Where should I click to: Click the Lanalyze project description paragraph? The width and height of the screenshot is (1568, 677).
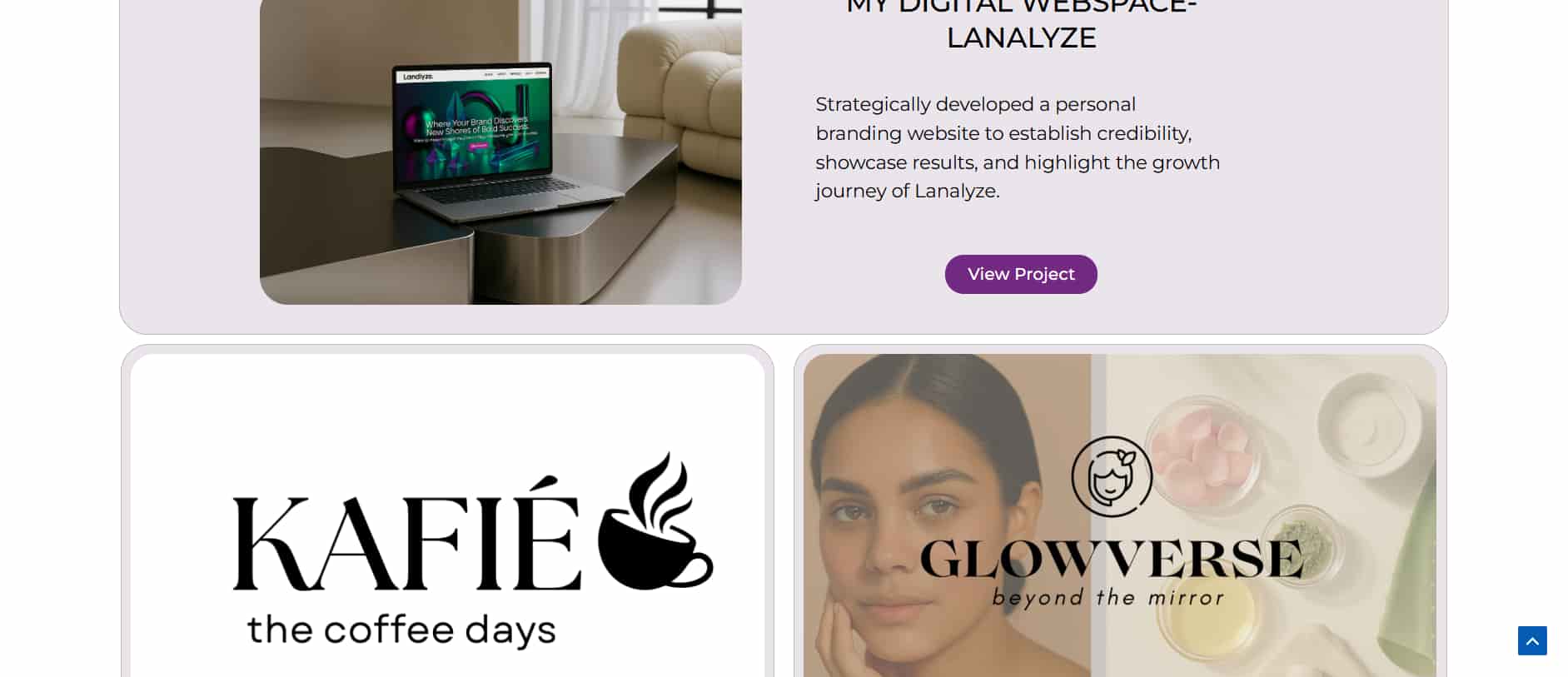pos(1018,147)
